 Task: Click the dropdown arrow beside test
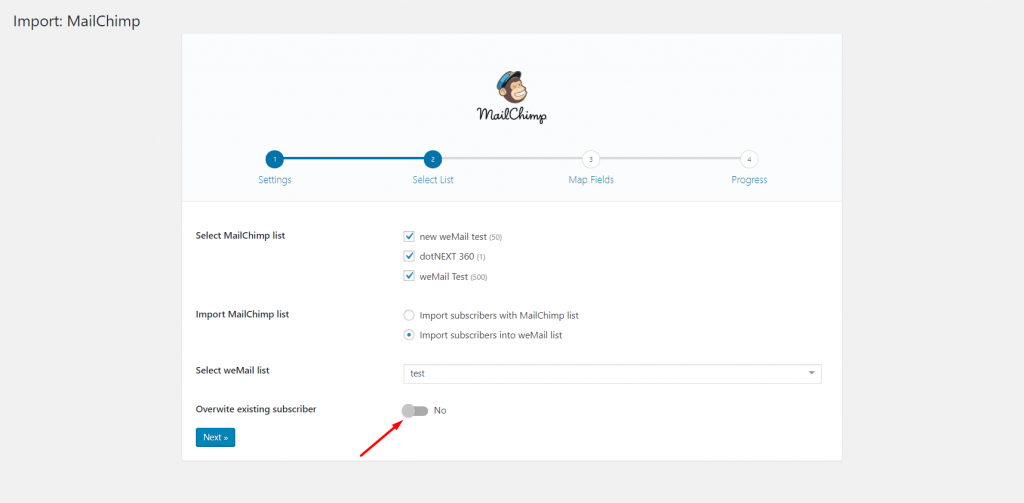(812, 373)
